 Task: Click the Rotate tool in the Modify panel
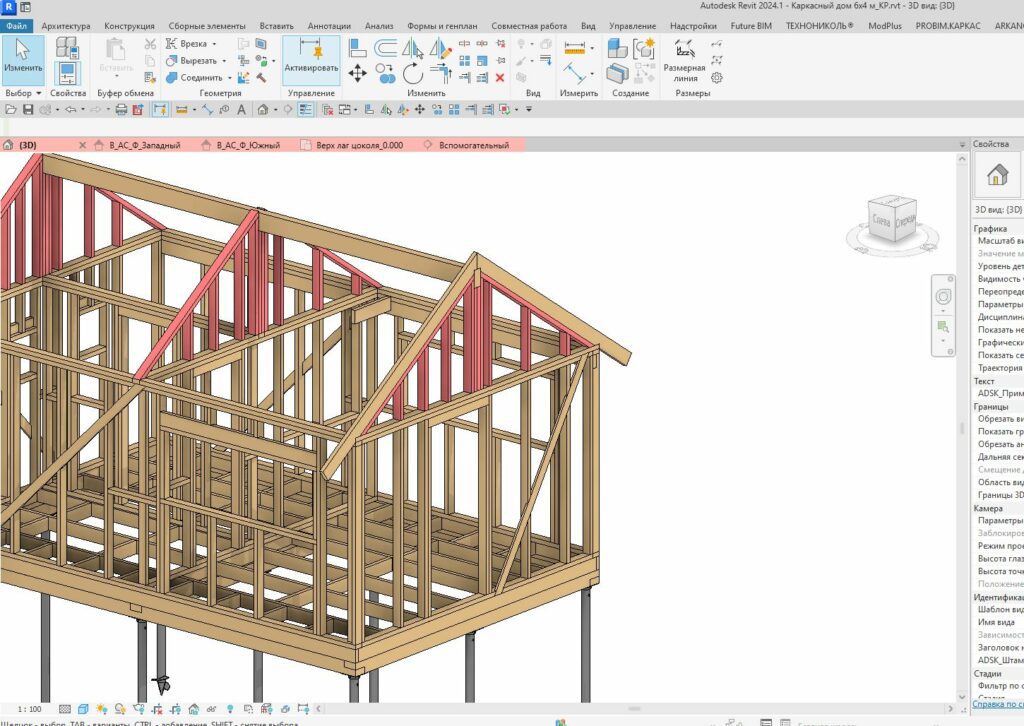coord(413,72)
